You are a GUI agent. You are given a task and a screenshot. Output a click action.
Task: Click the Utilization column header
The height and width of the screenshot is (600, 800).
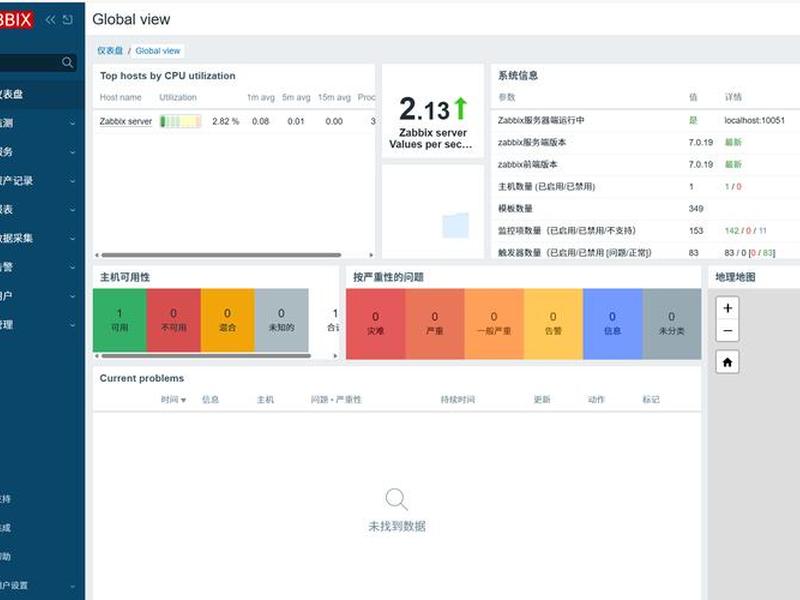[x=178, y=97]
